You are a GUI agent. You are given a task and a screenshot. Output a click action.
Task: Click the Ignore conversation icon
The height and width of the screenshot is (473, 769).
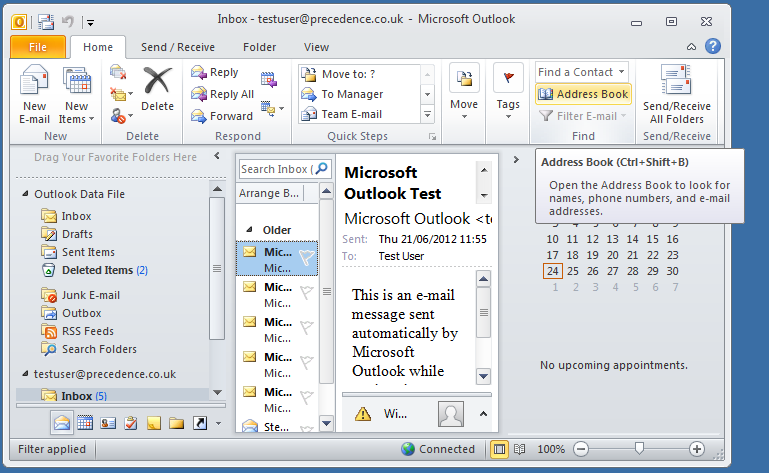click(118, 72)
